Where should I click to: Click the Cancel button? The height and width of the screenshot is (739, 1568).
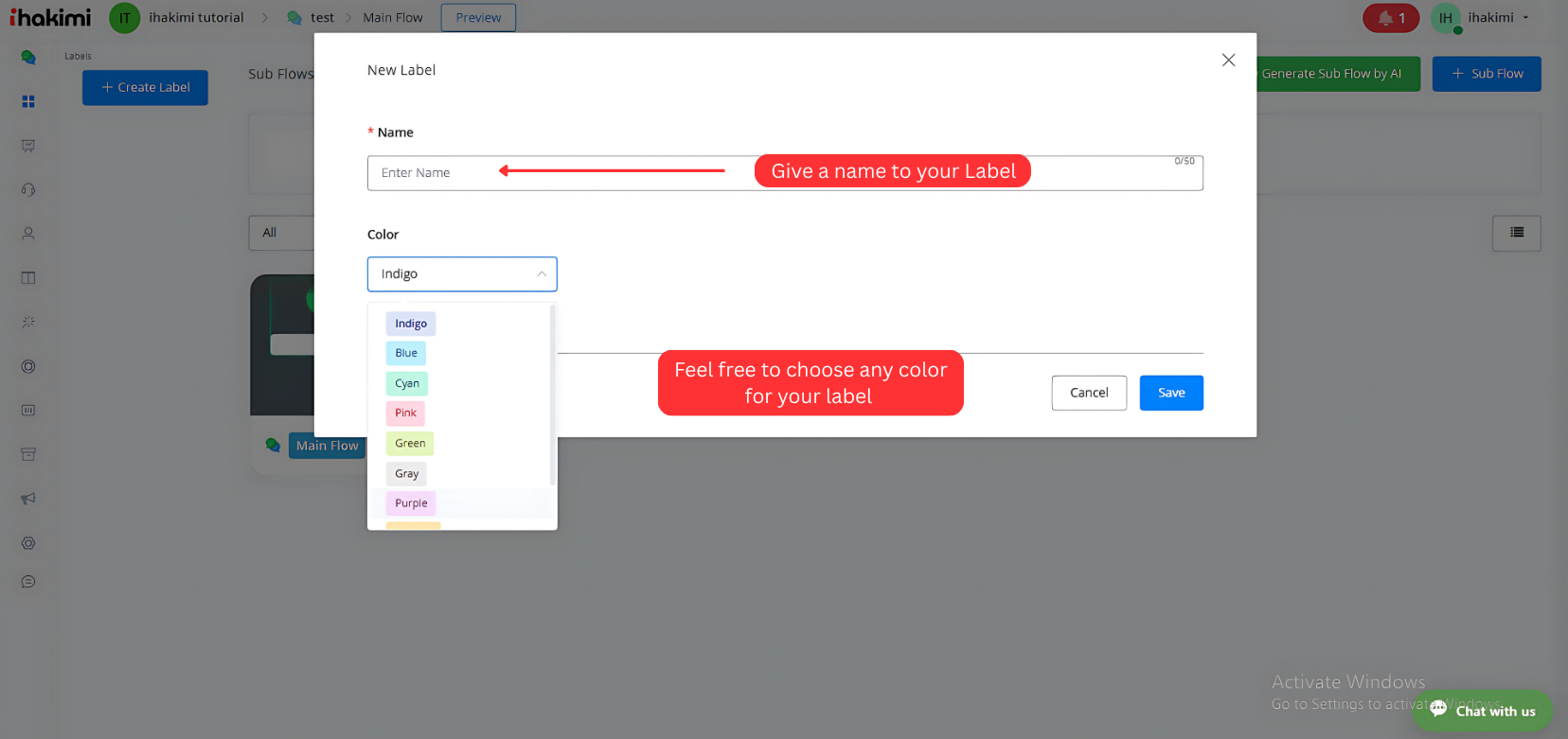click(x=1088, y=393)
